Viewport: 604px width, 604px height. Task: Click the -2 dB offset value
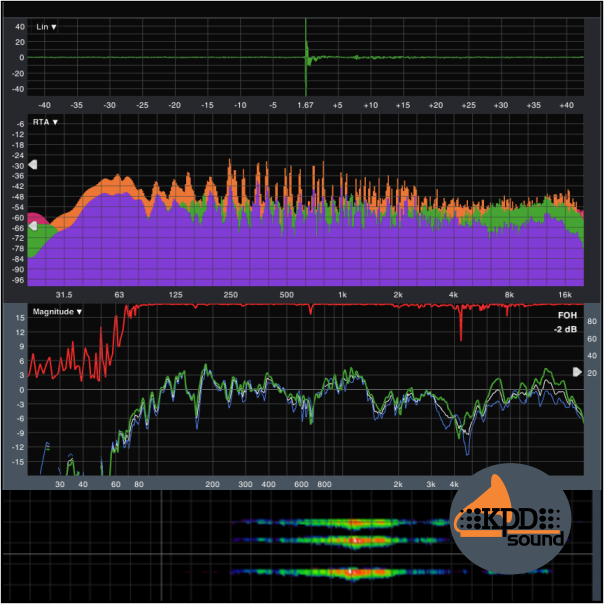point(565,329)
